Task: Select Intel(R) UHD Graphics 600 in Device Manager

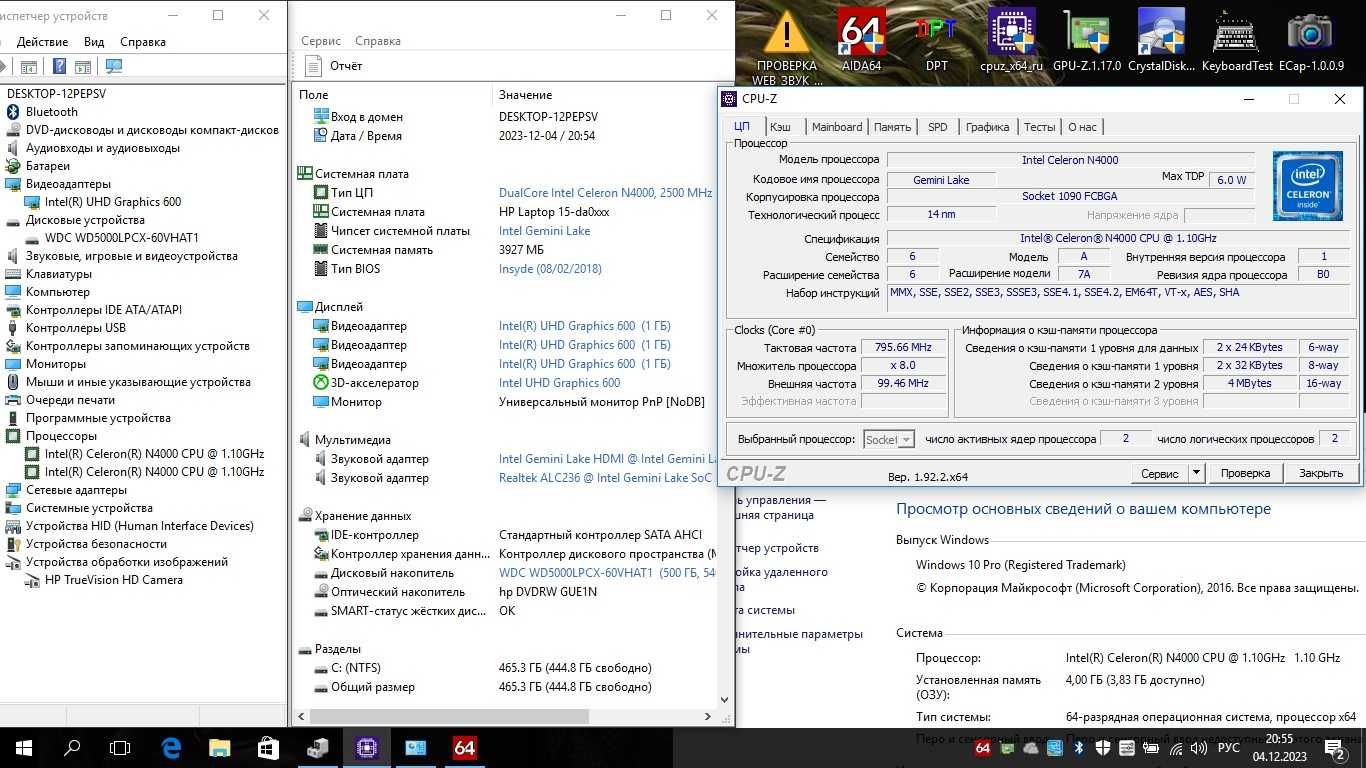Action: tap(112, 202)
